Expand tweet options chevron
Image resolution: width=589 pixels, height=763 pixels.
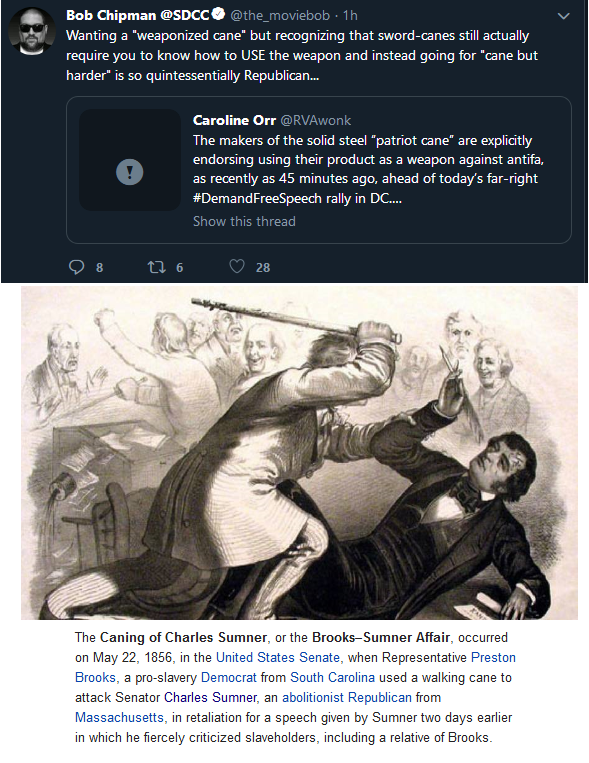(563, 16)
